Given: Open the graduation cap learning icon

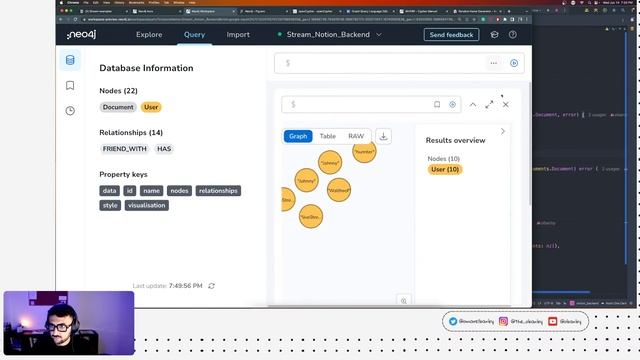Looking at the screenshot, I should coord(494,35).
